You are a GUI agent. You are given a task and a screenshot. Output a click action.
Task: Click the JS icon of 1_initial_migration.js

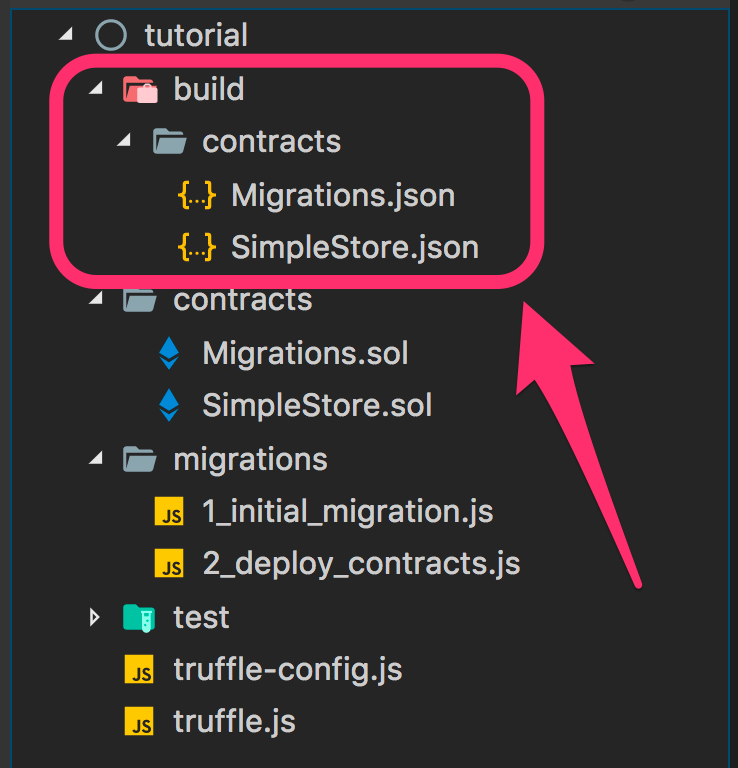[169, 511]
